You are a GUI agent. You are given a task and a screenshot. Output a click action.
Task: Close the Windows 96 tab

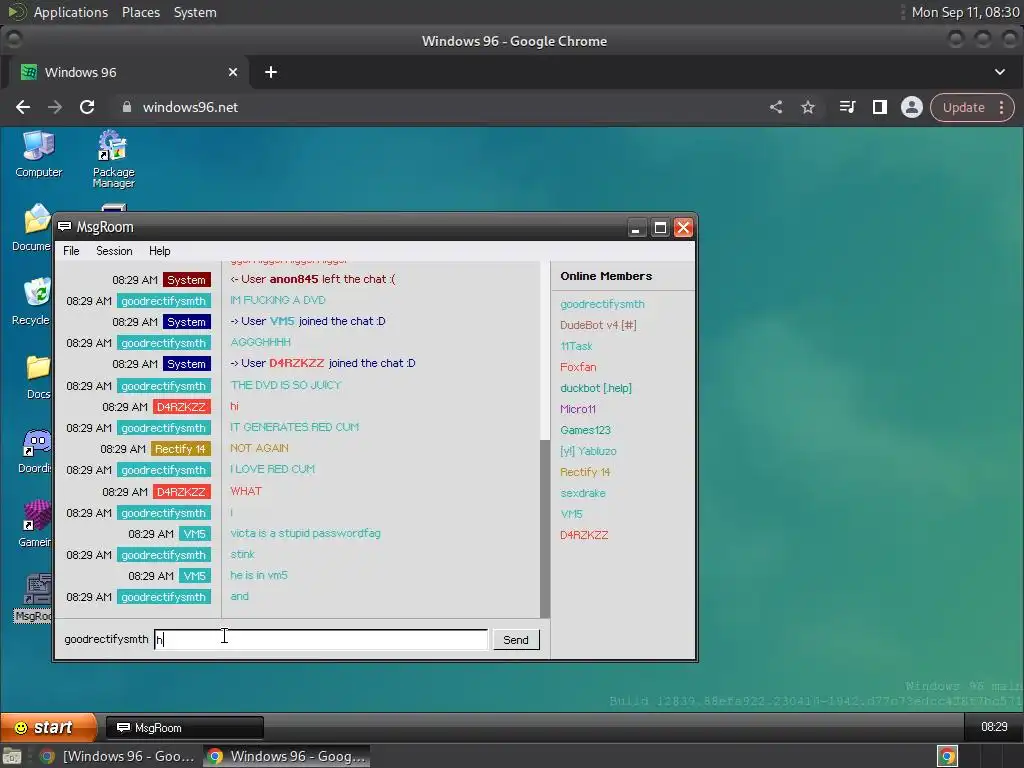[232, 72]
